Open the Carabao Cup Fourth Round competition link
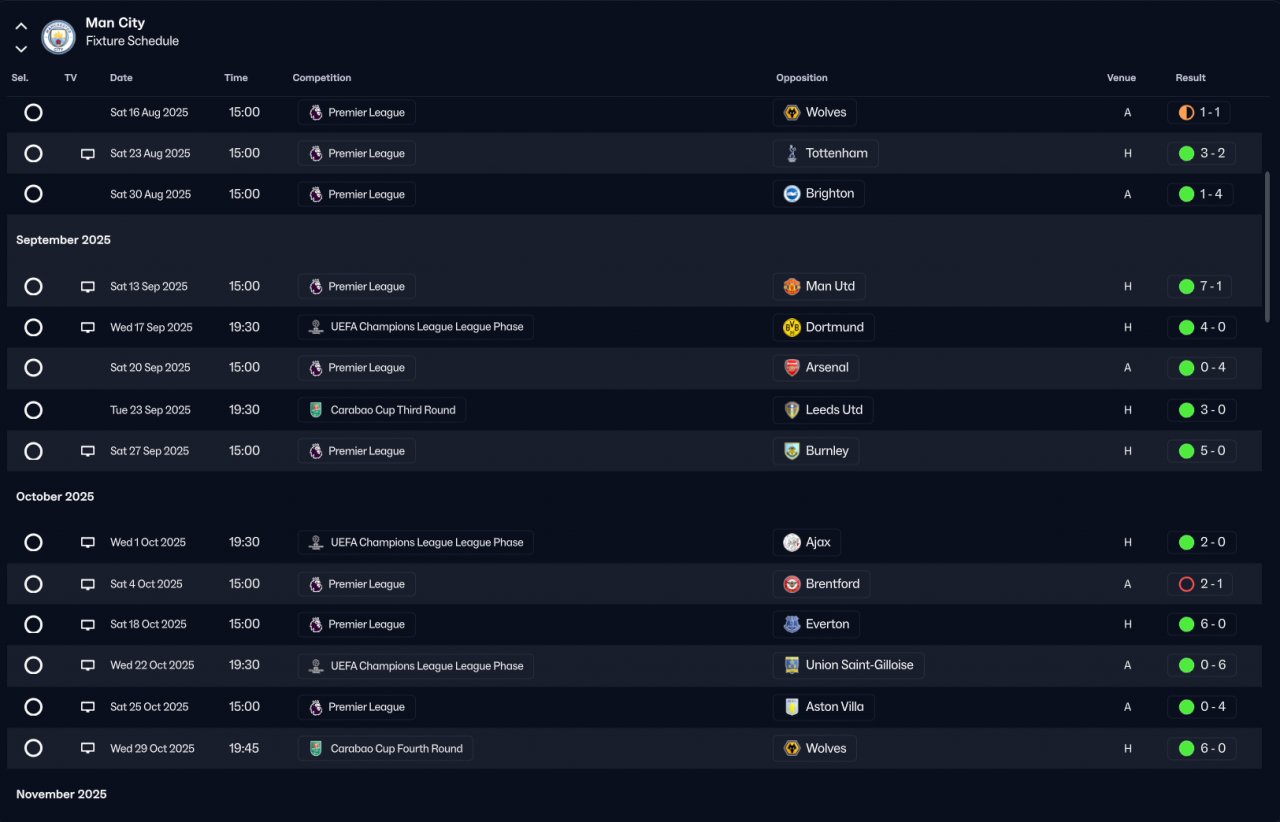1280x822 pixels. pos(386,748)
